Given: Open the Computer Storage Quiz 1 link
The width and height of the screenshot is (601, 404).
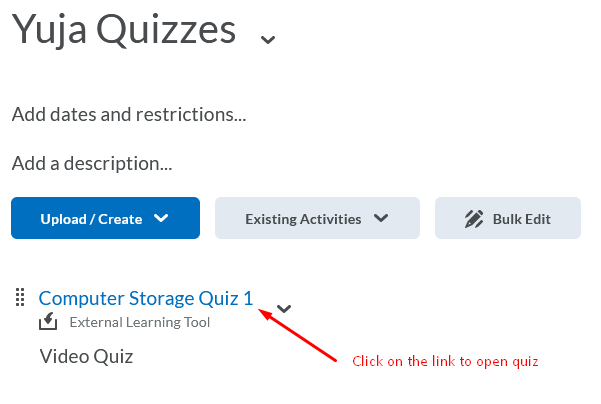Looking at the screenshot, I should coord(145,297).
